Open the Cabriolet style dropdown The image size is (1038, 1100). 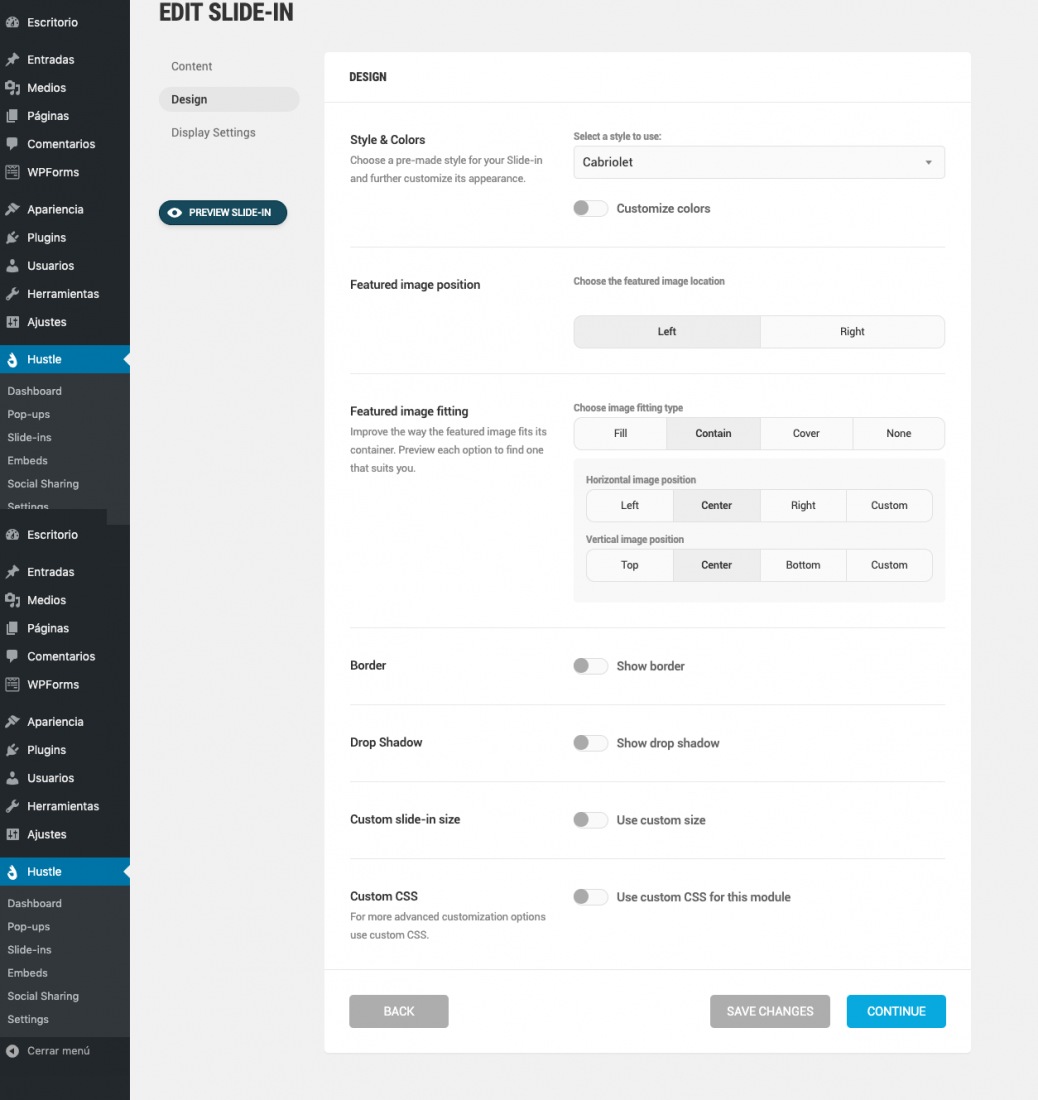pyautogui.click(x=759, y=162)
